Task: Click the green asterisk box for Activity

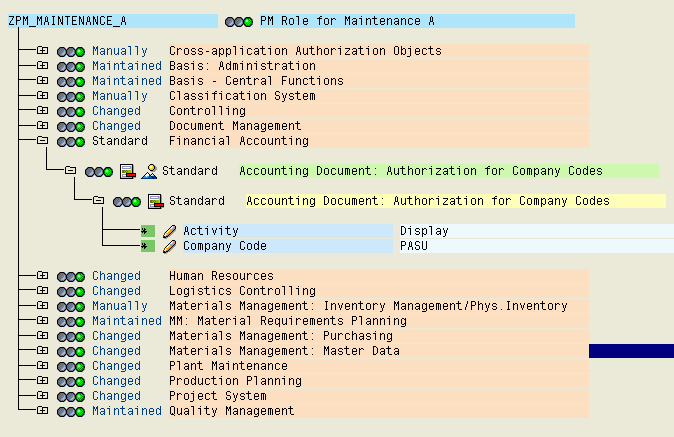Action: (x=147, y=231)
